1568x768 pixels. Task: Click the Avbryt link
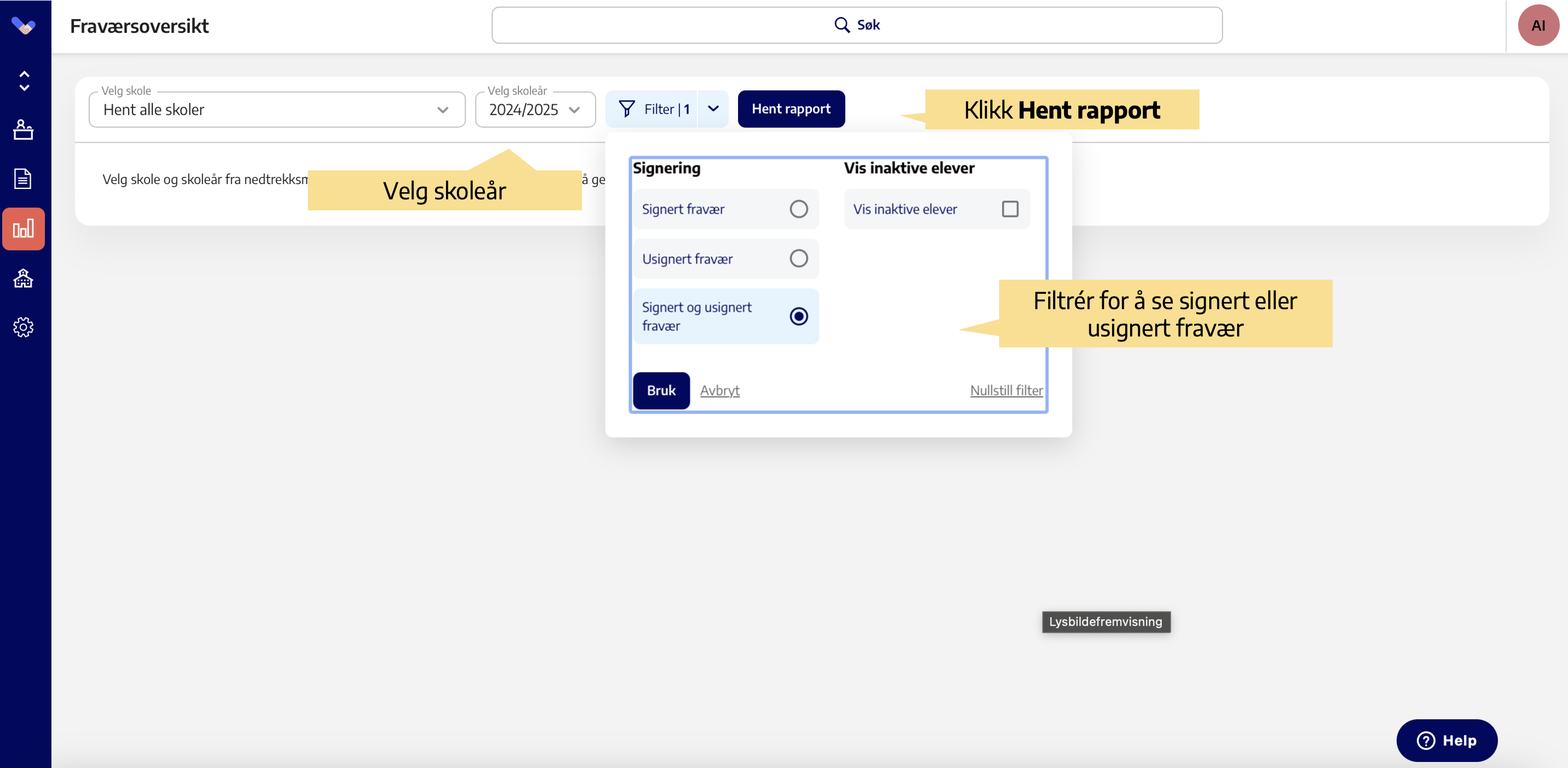720,391
